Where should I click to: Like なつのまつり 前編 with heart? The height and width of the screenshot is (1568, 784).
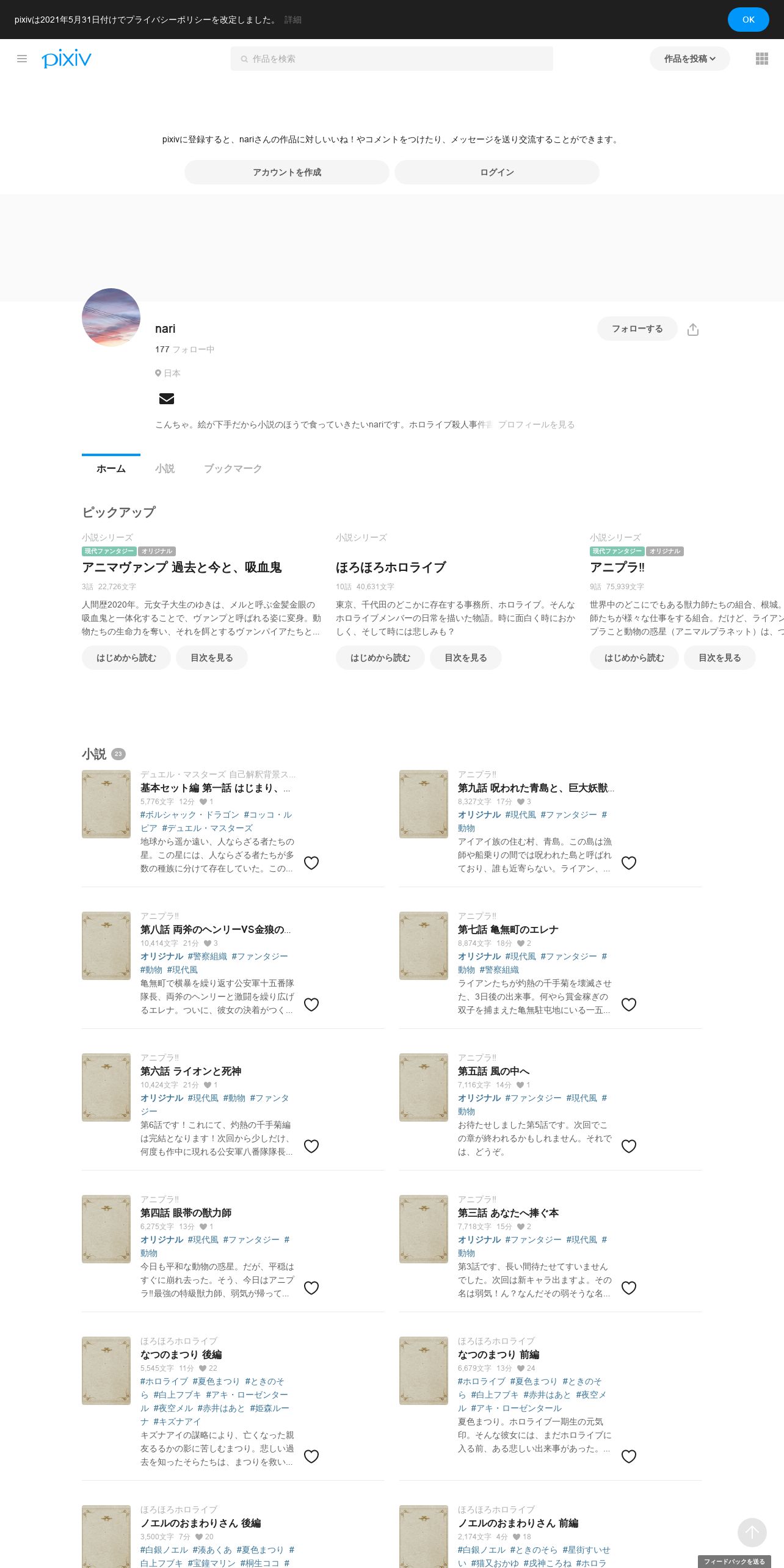click(629, 1456)
